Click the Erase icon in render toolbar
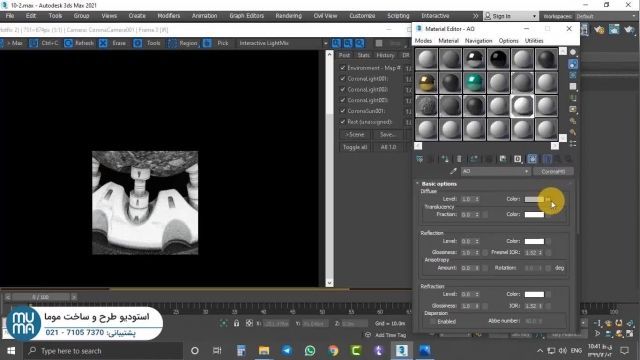This screenshot has height=360, width=640. pos(103,43)
